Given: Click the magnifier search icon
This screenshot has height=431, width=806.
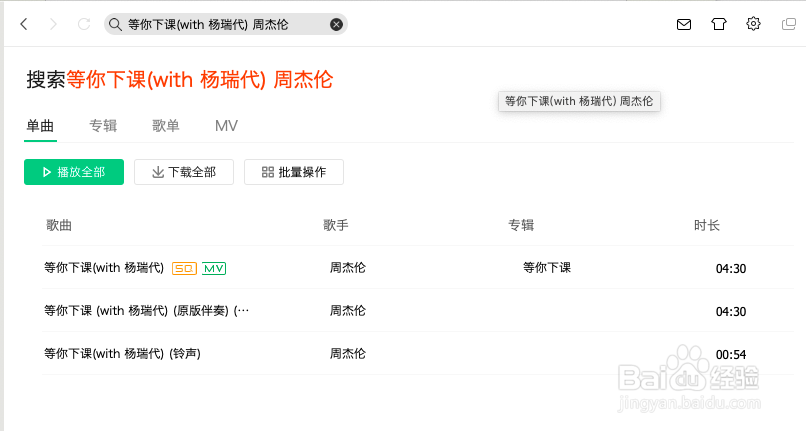Looking at the screenshot, I should click(115, 25).
